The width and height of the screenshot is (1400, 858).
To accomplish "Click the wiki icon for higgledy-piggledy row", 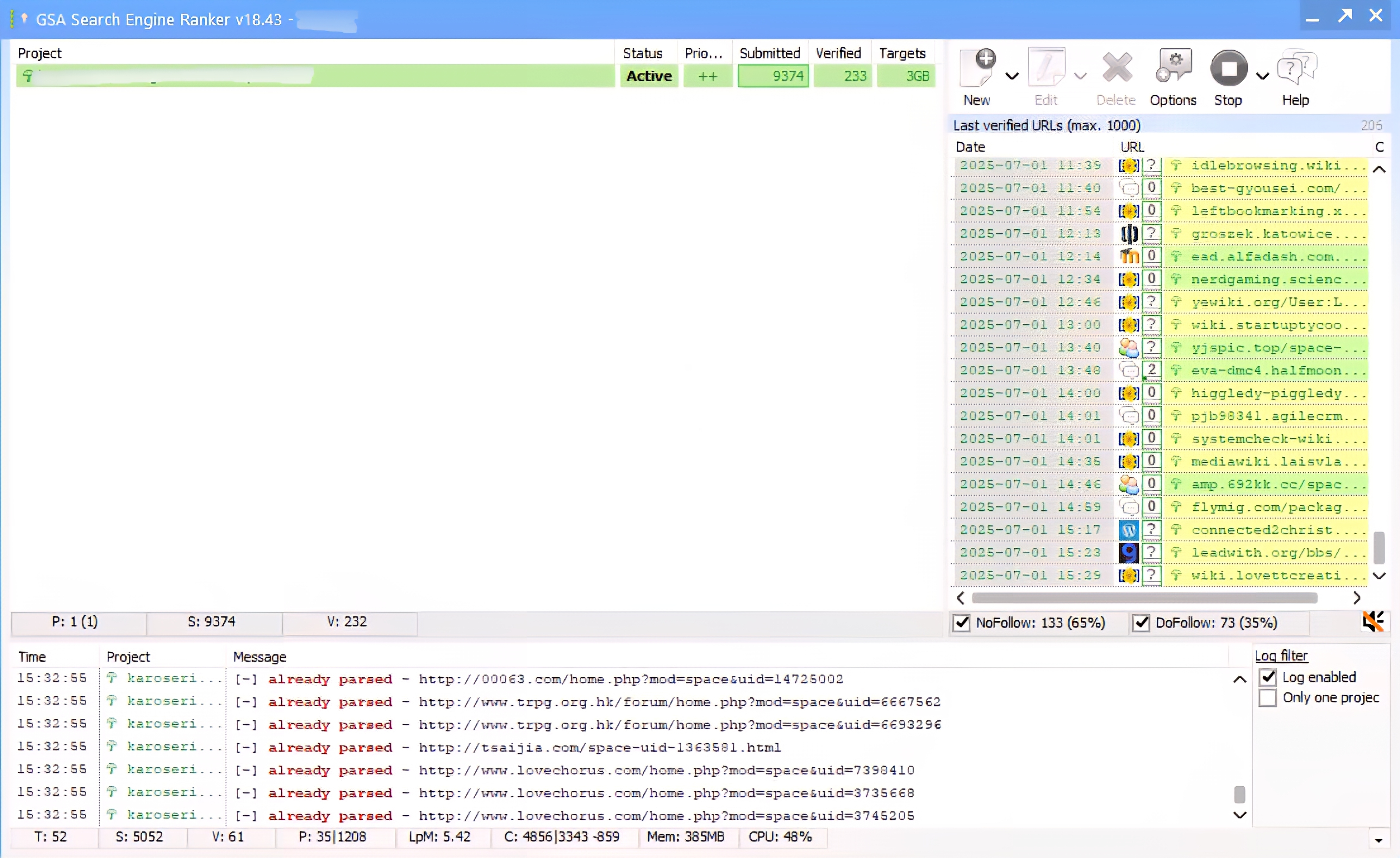I will click(1129, 393).
